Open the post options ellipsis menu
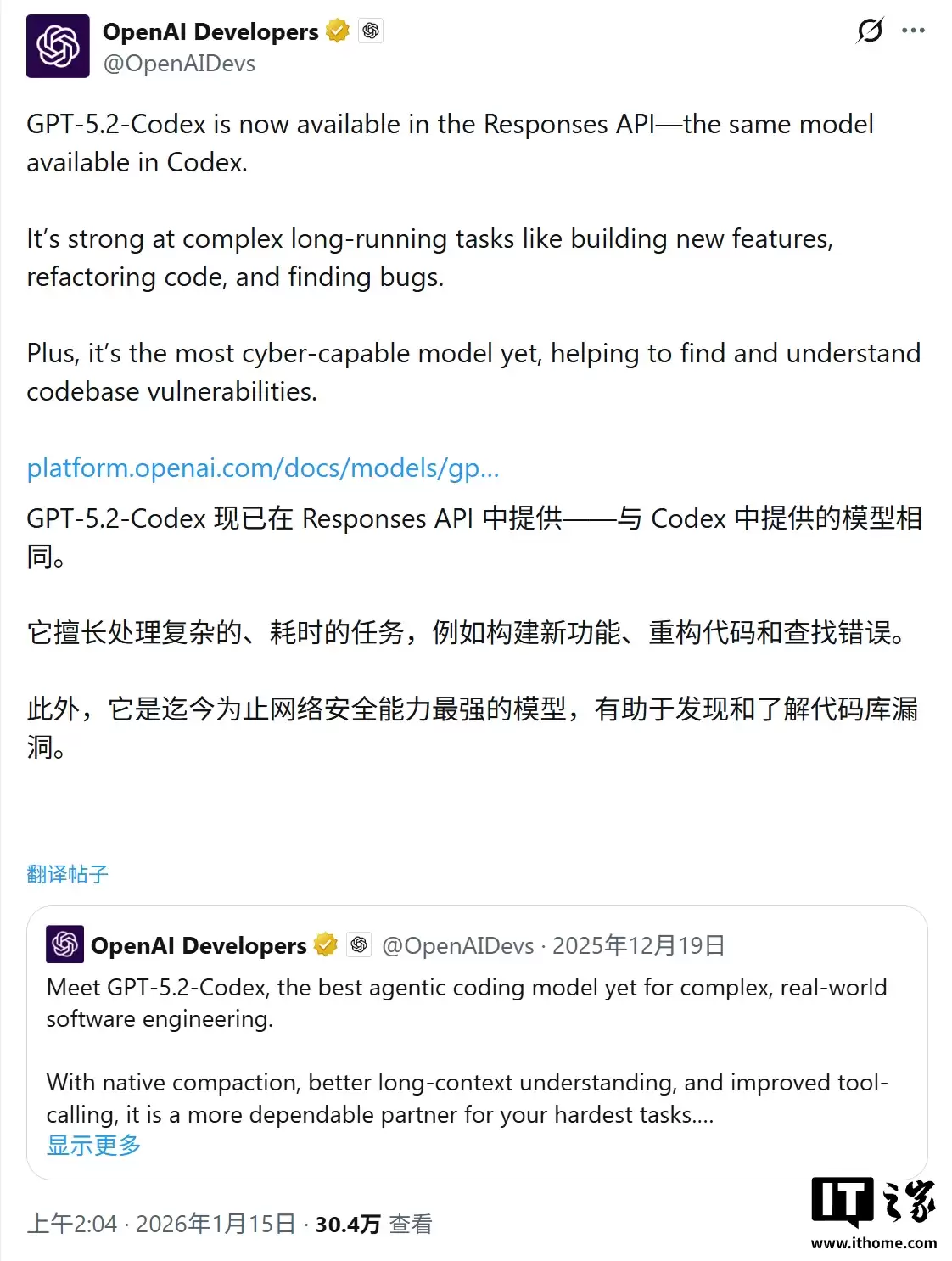 914,31
